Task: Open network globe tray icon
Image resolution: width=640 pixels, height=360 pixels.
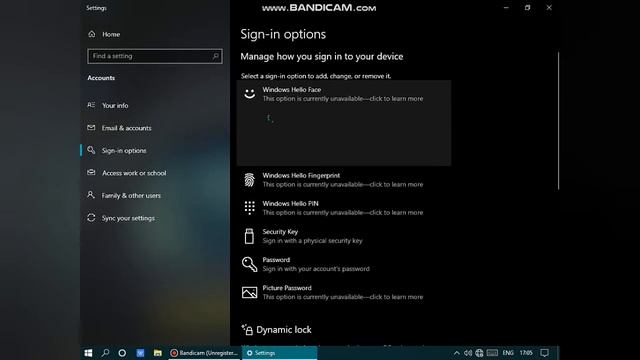Action: tap(479, 353)
